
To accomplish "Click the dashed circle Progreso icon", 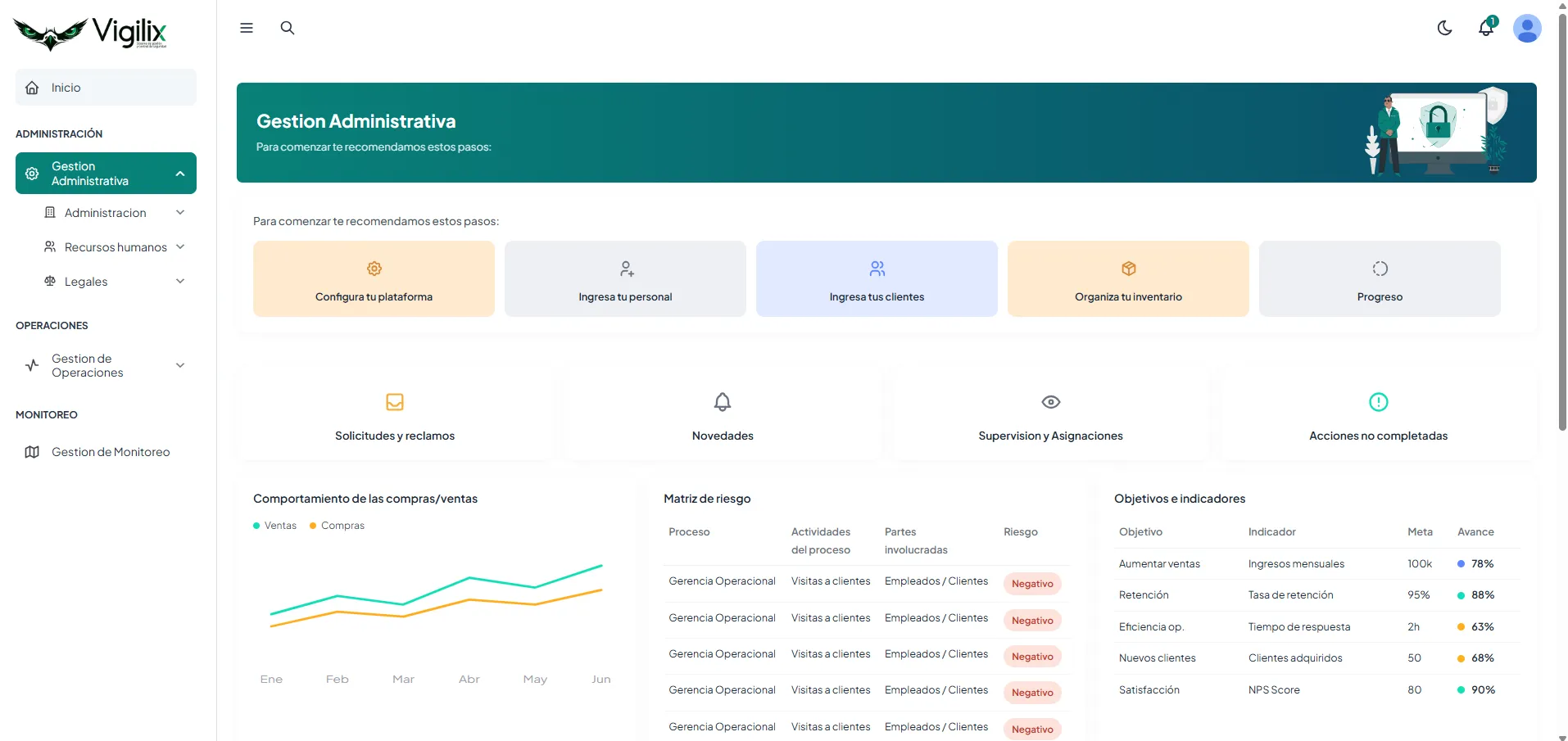I will [x=1380, y=269].
